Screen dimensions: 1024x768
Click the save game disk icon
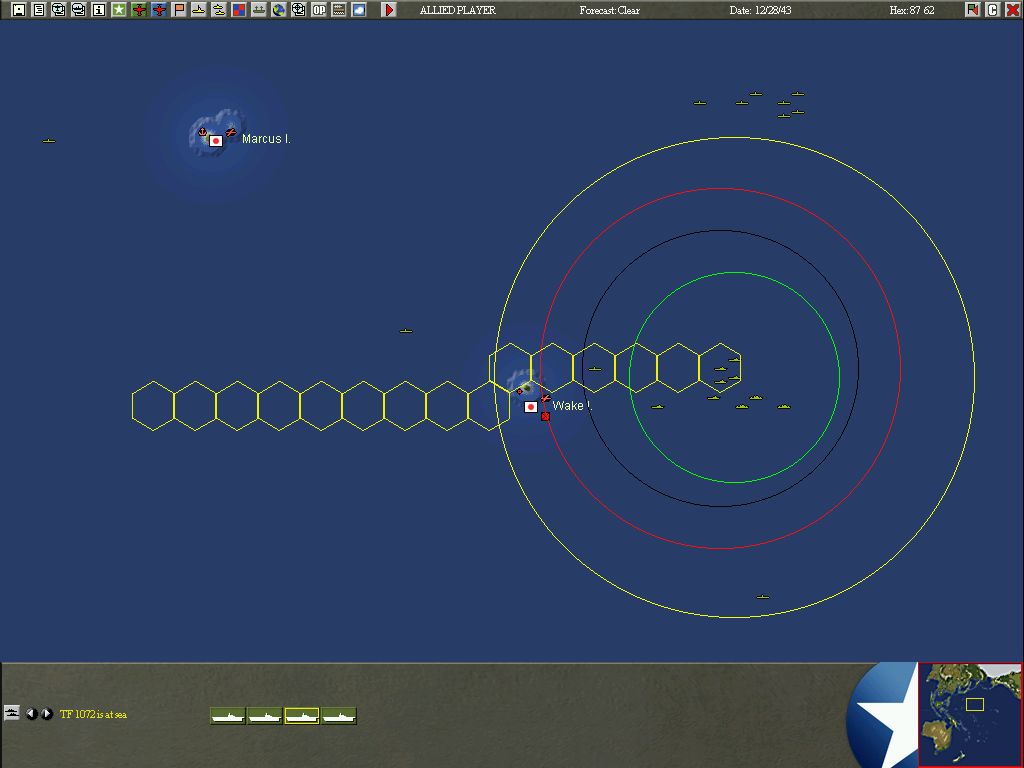point(19,10)
